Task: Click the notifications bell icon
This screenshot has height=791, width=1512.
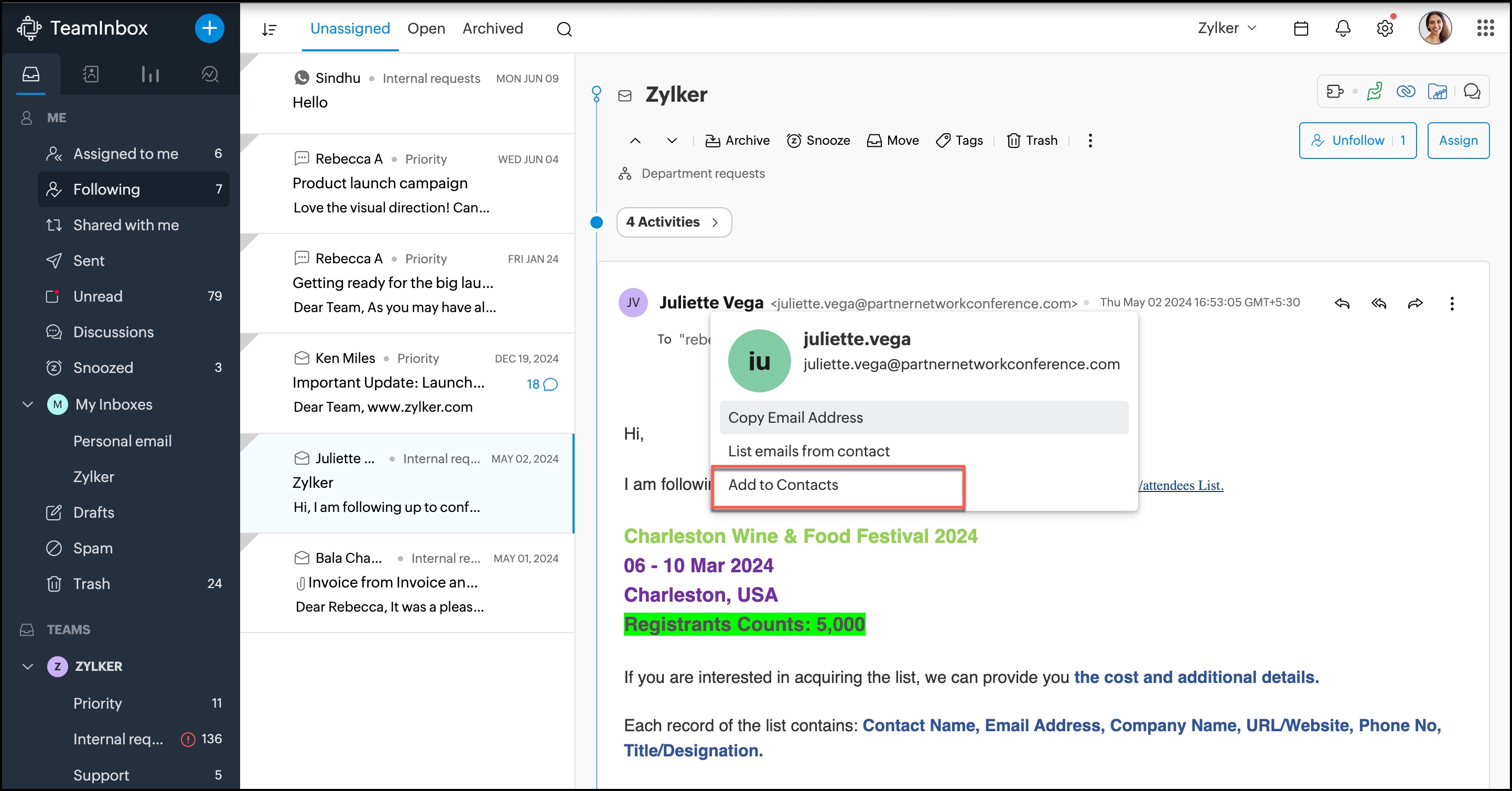Action: pyautogui.click(x=1343, y=28)
